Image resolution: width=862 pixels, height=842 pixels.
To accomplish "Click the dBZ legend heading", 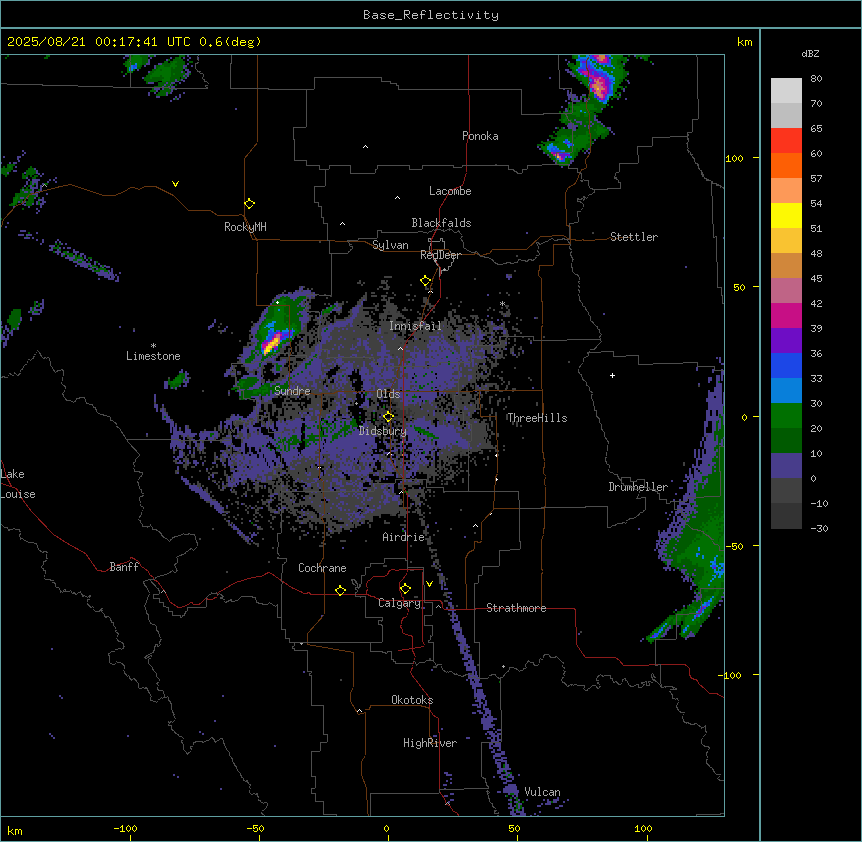I will (810, 54).
